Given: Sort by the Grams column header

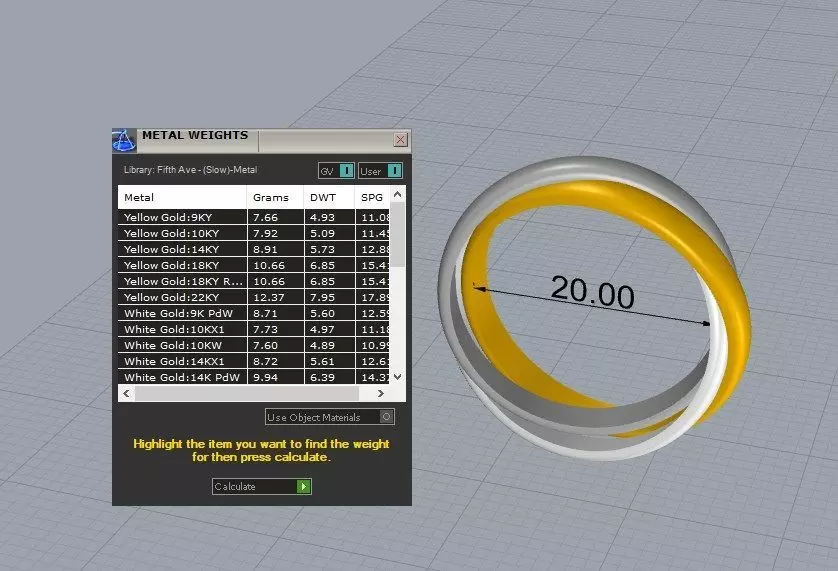Looking at the screenshot, I should coord(275,197).
